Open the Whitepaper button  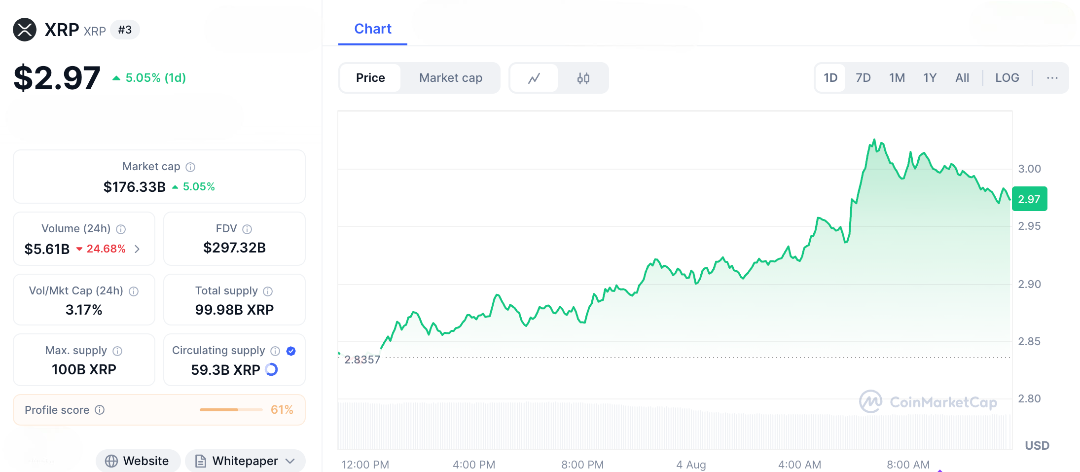coord(245,461)
